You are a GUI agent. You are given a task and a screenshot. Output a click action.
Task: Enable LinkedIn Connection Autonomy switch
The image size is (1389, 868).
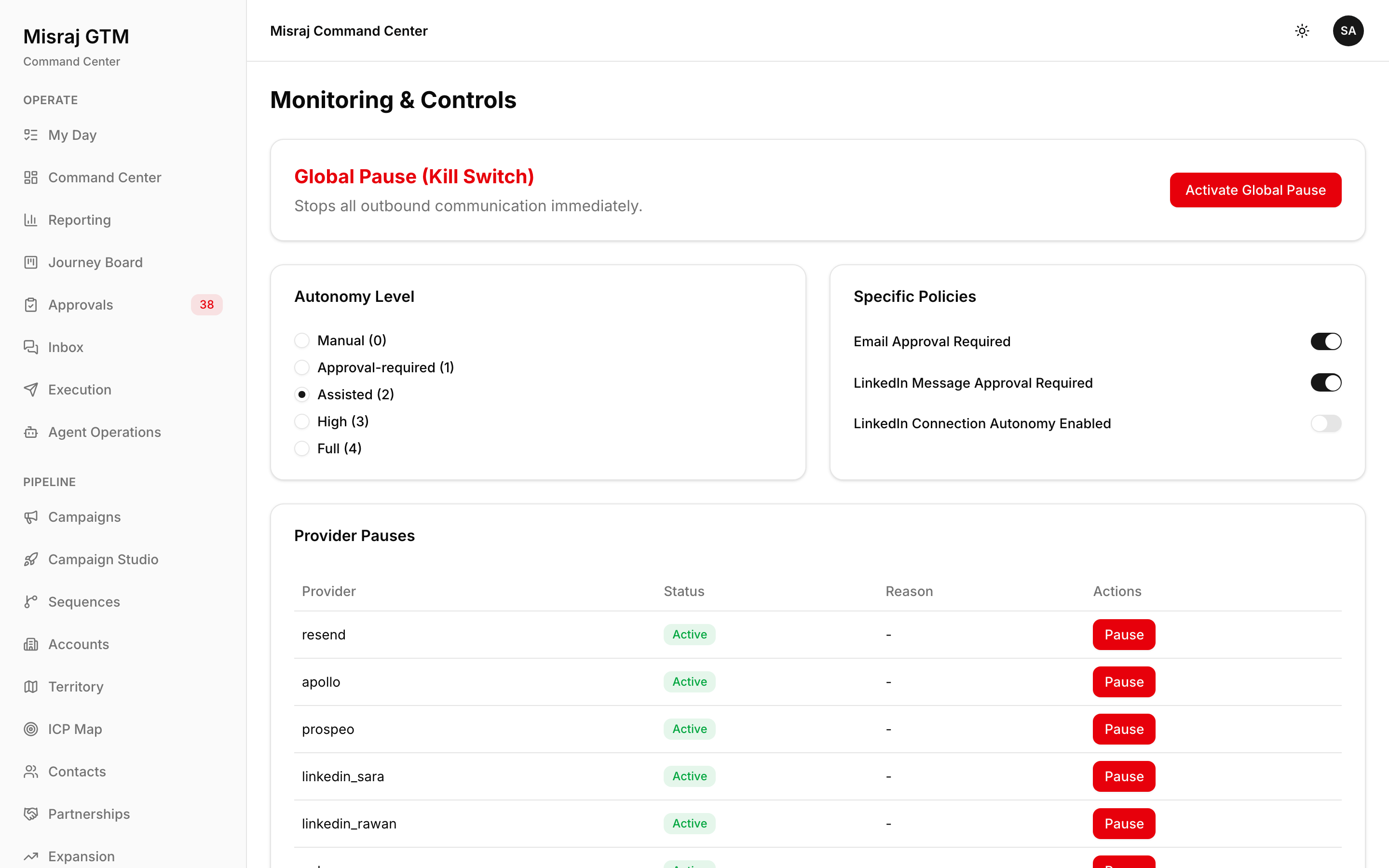point(1326,424)
